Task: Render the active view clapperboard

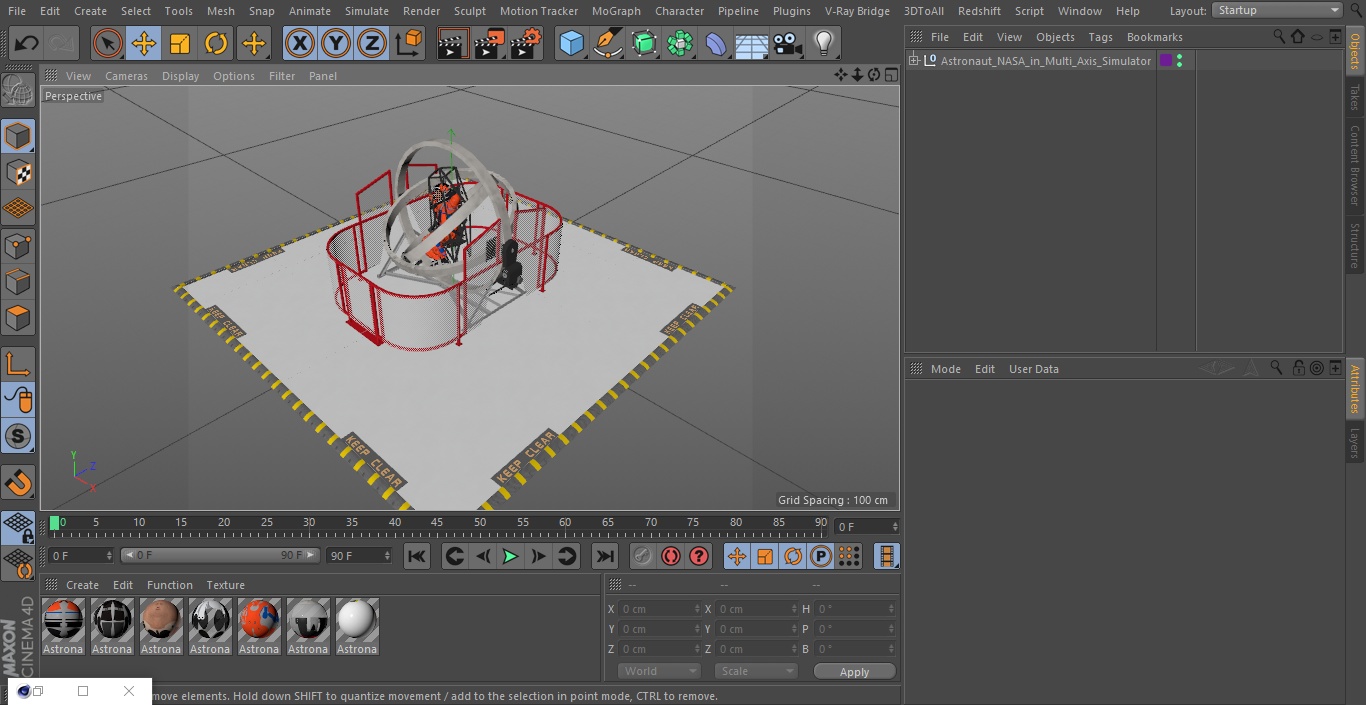Action: tap(453, 43)
